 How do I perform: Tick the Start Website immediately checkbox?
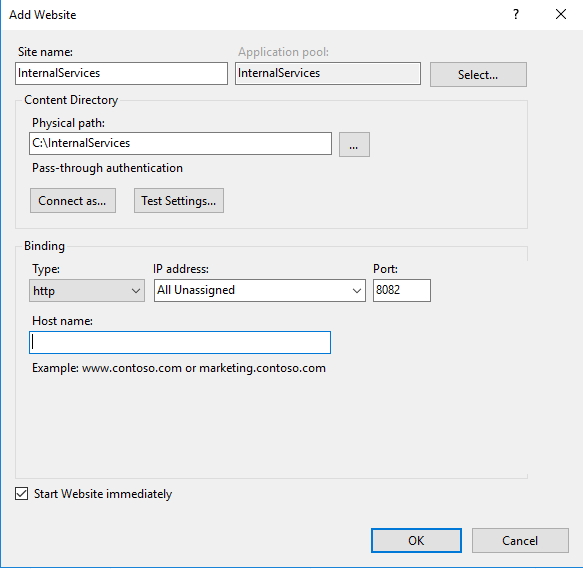(x=22, y=494)
